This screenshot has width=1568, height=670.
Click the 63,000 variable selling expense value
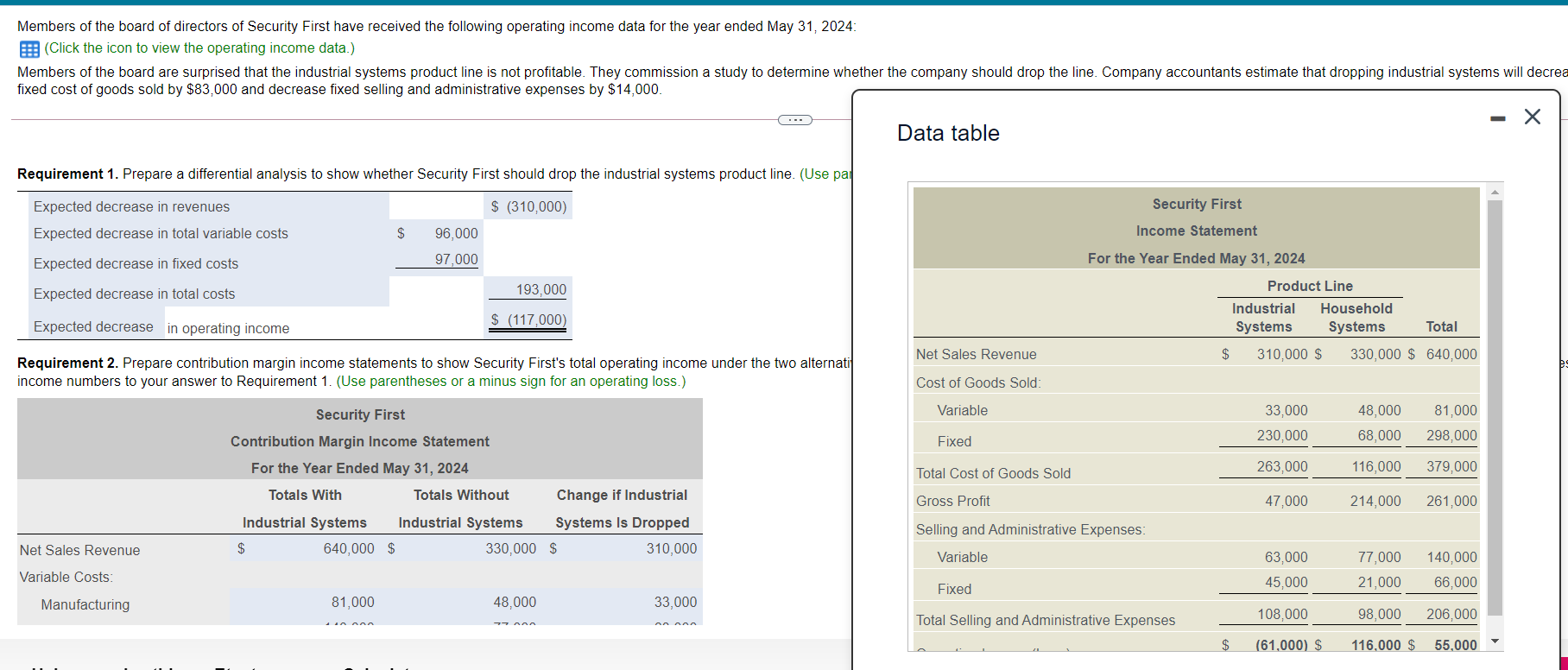tap(1287, 557)
